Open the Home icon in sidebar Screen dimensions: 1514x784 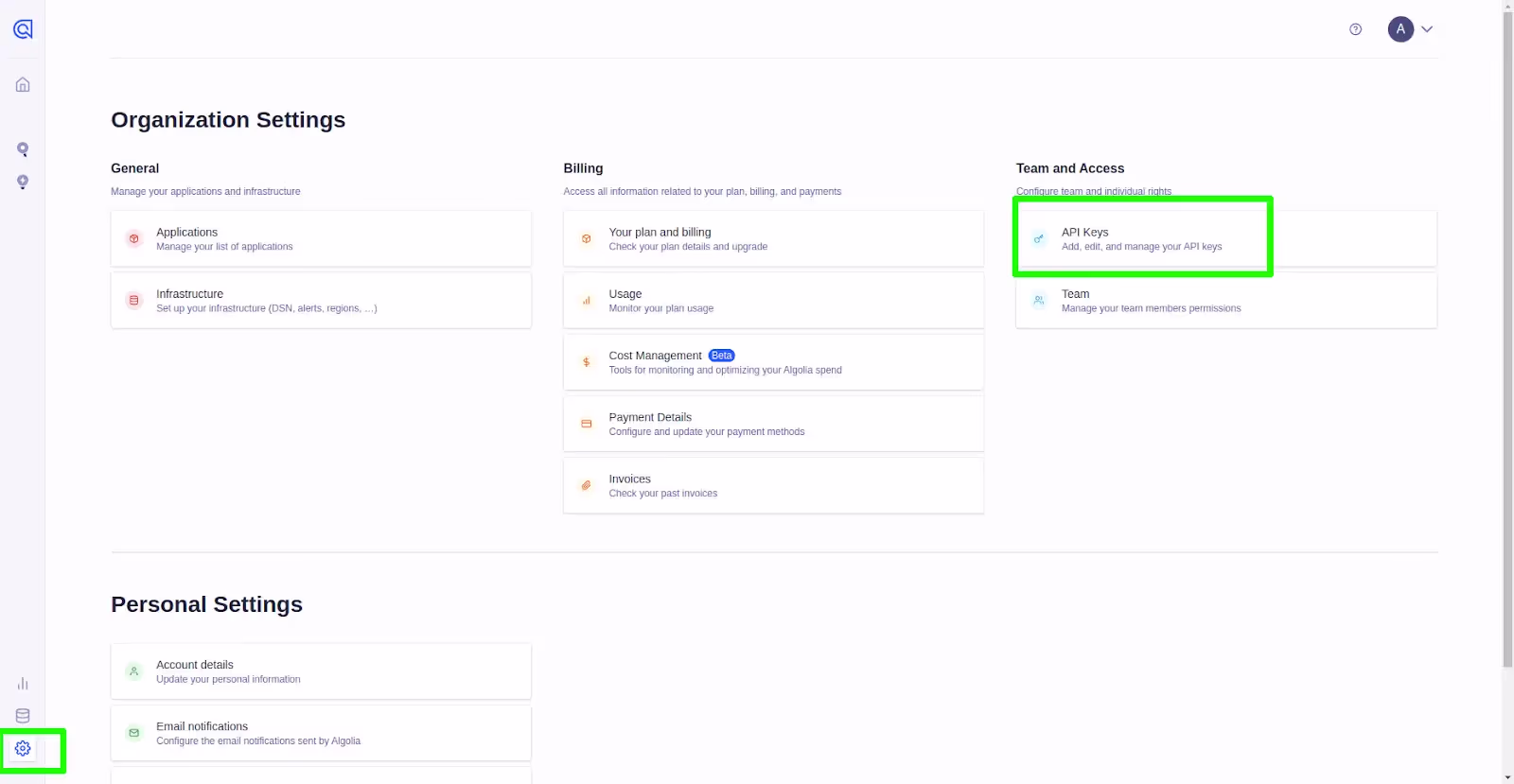[x=23, y=85]
